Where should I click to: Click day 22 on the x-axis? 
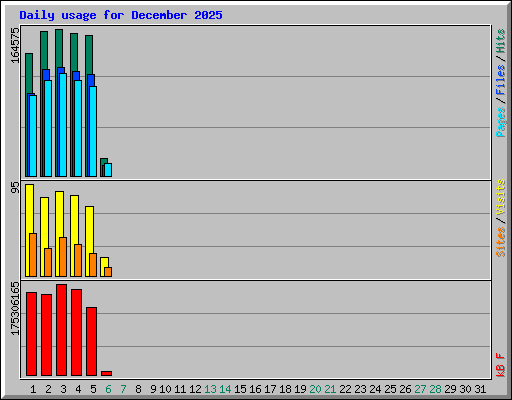[x=345, y=389]
